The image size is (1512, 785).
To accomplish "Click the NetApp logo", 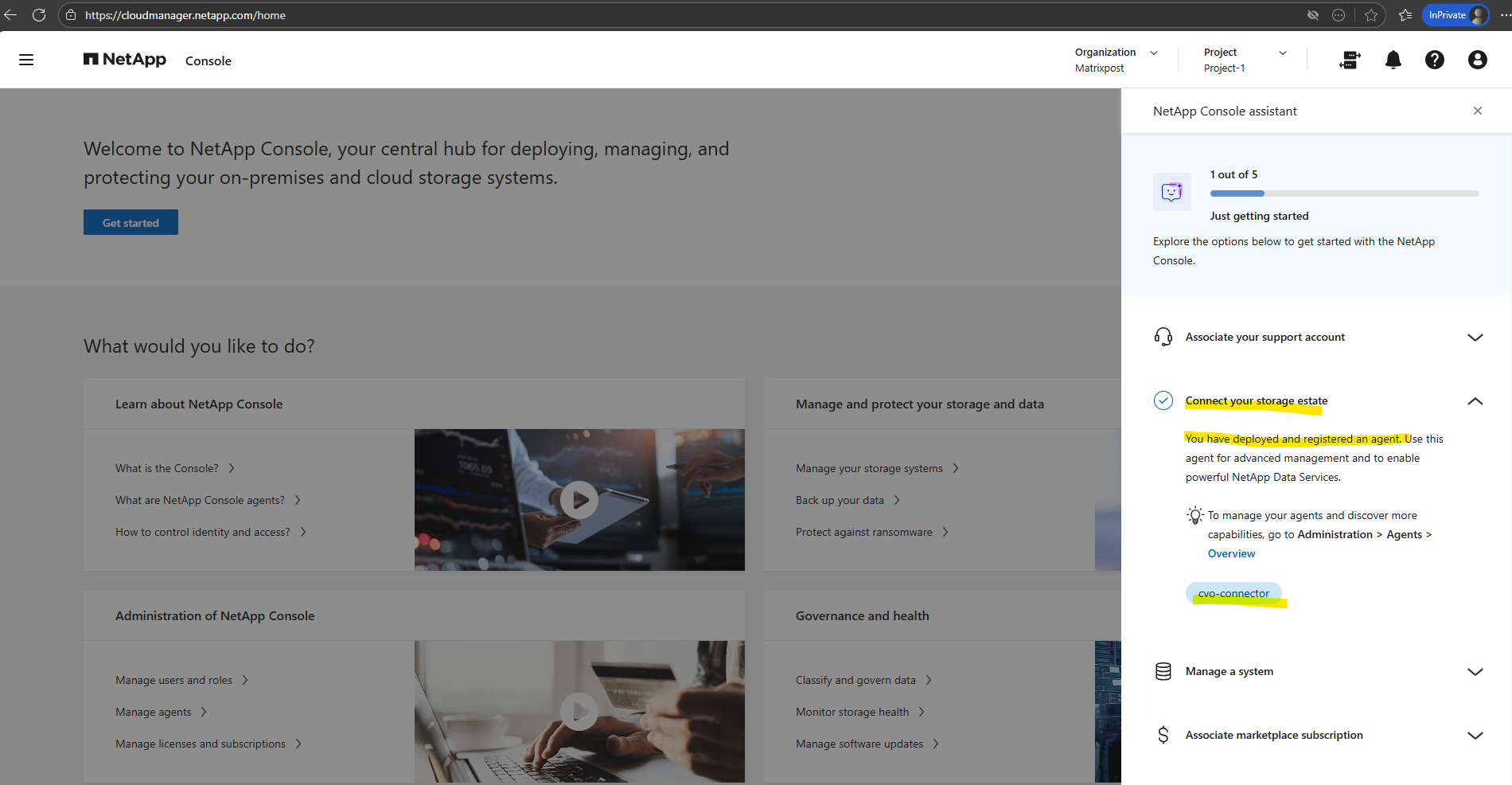I will 125,60.
